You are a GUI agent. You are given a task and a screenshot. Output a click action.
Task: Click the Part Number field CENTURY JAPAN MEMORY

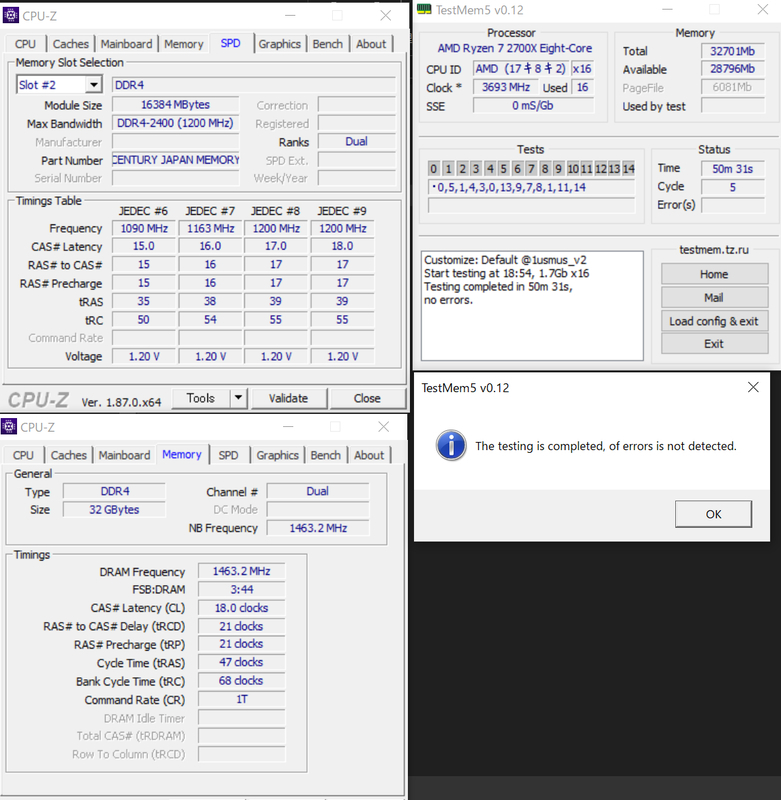tap(175, 160)
